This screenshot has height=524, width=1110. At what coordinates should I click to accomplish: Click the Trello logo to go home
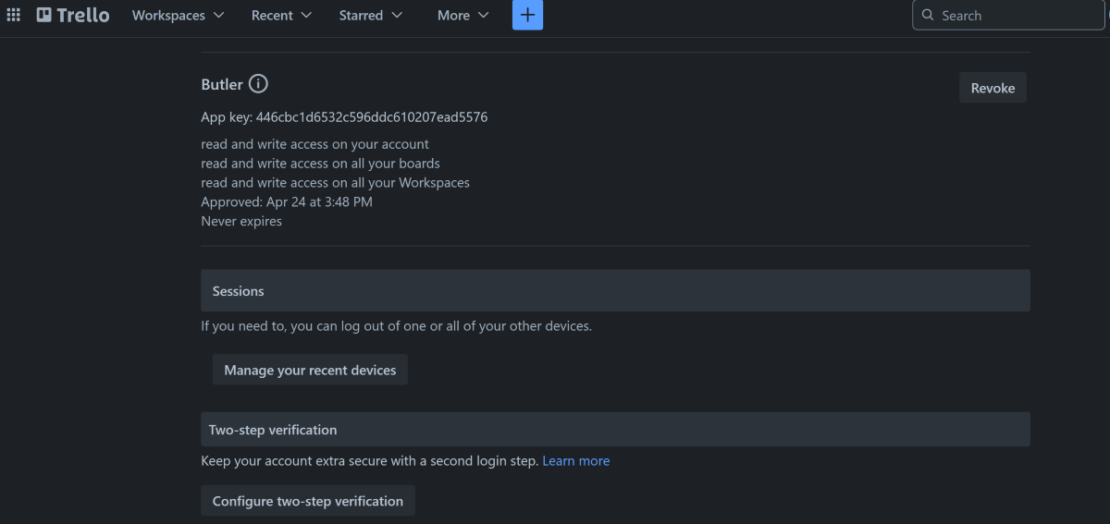click(x=73, y=15)
